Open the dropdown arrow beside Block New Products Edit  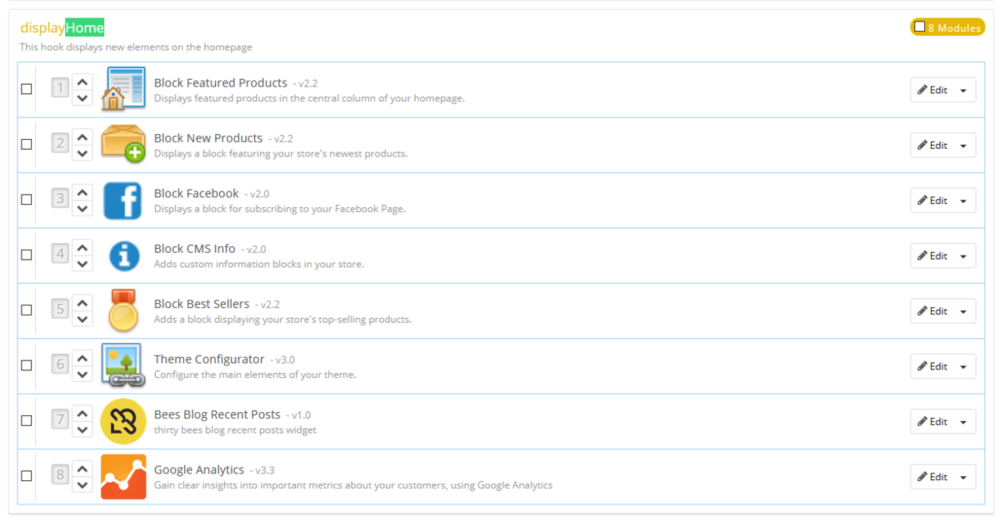pyautogui.click(x=963, y=145)
